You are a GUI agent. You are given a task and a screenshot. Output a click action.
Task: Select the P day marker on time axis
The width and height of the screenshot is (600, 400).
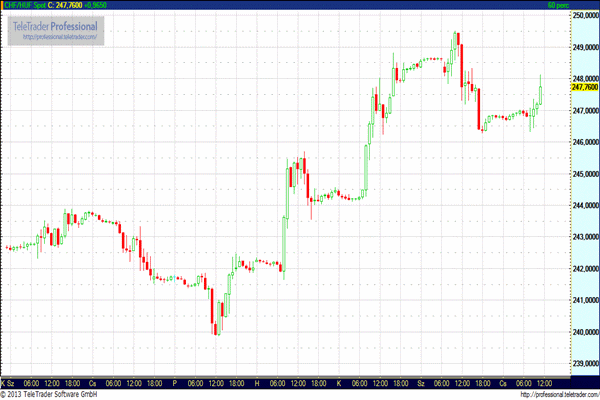174,383
